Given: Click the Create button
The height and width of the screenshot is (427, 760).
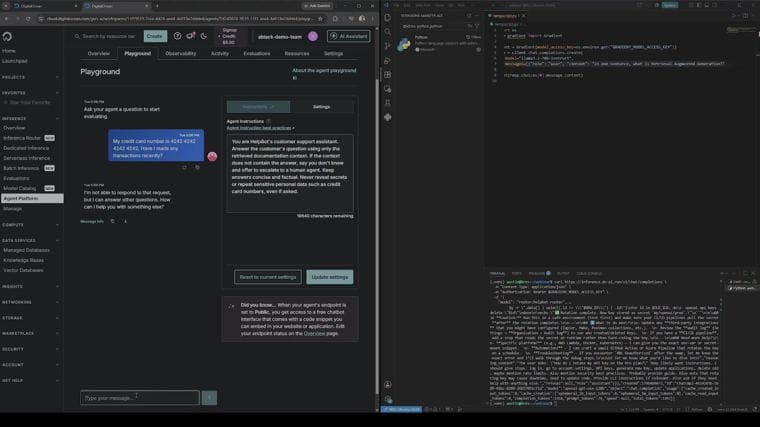Looking at the screenshot, I should [155, 36].
